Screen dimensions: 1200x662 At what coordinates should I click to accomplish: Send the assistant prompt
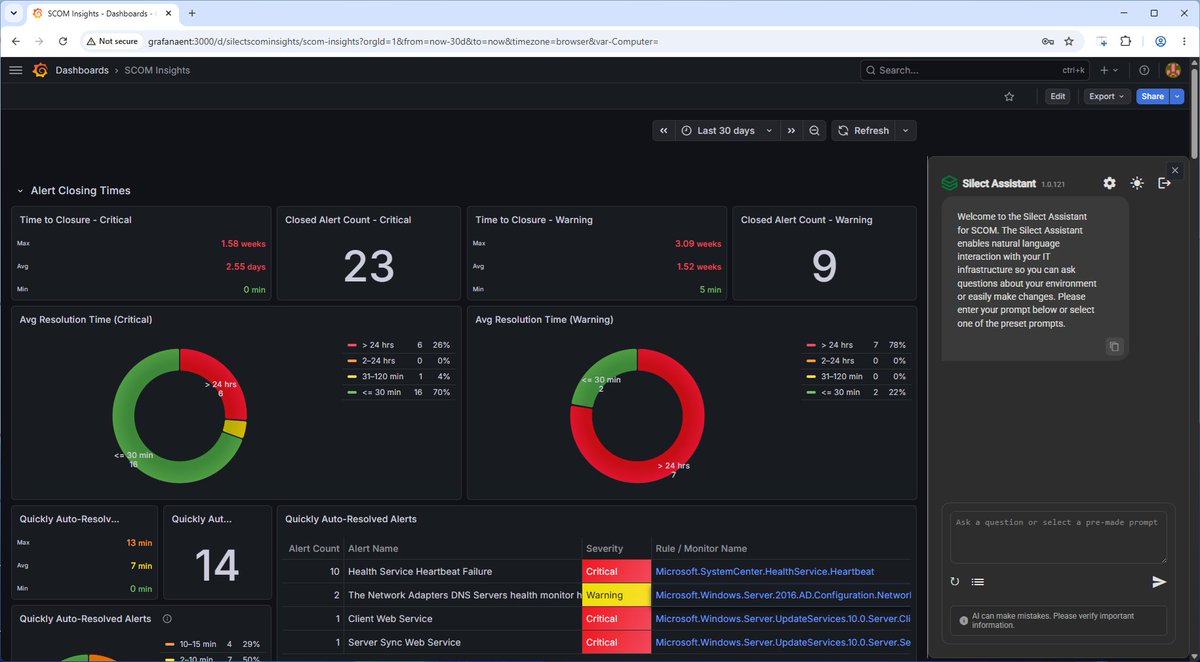point(1159,581)
